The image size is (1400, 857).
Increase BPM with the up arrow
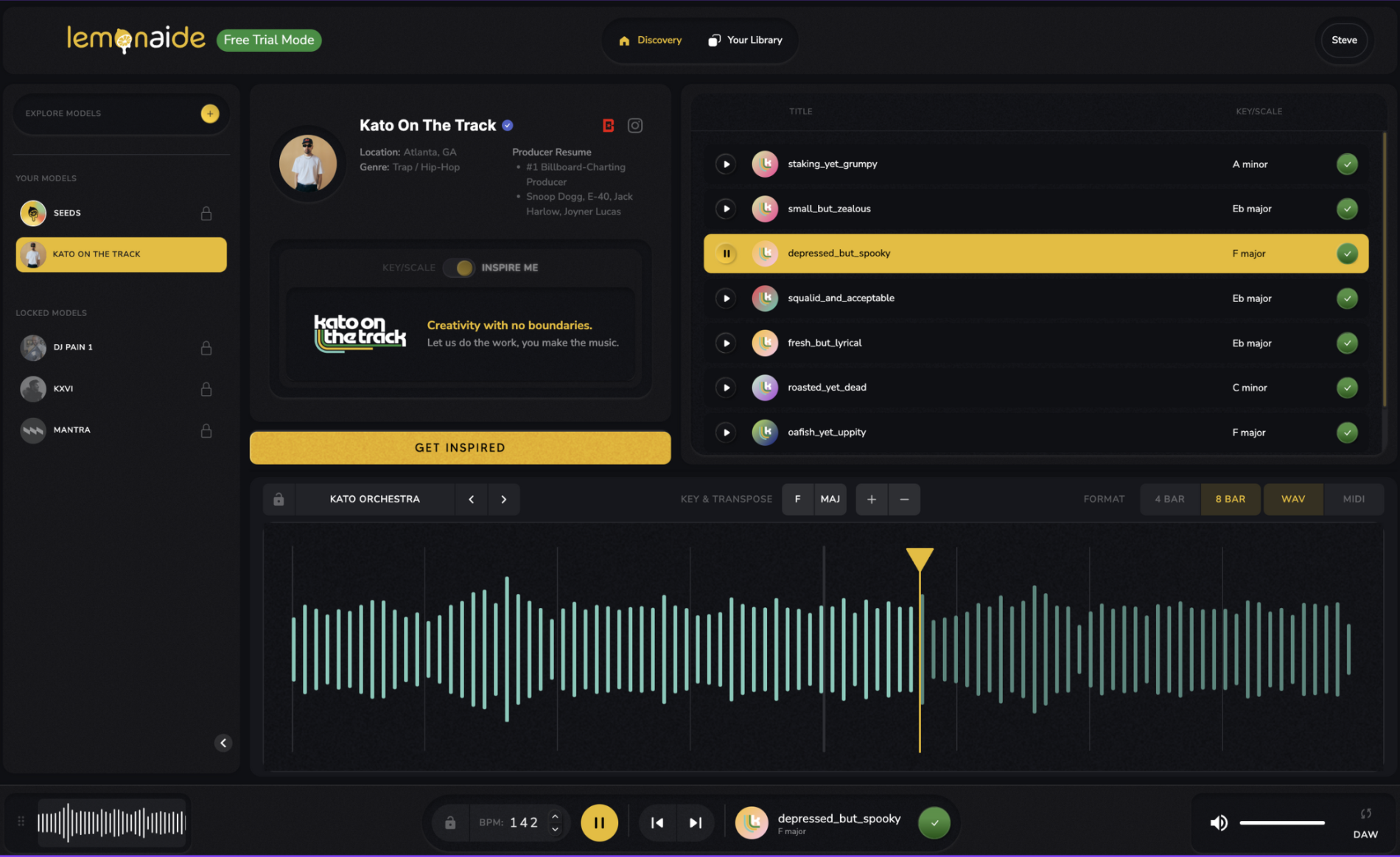556,816
